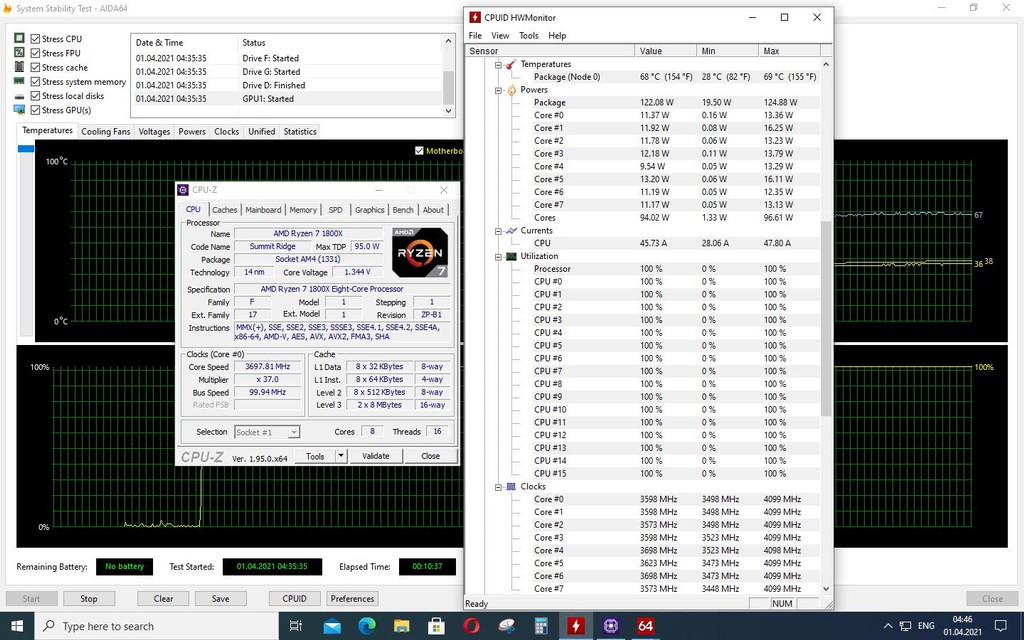Image resolution: width=1024 pixels, height=640 pixels.
Task: Open CPUID from AIDA64 bottom bar
Action: pyautogui.click(x=295, y=599)
